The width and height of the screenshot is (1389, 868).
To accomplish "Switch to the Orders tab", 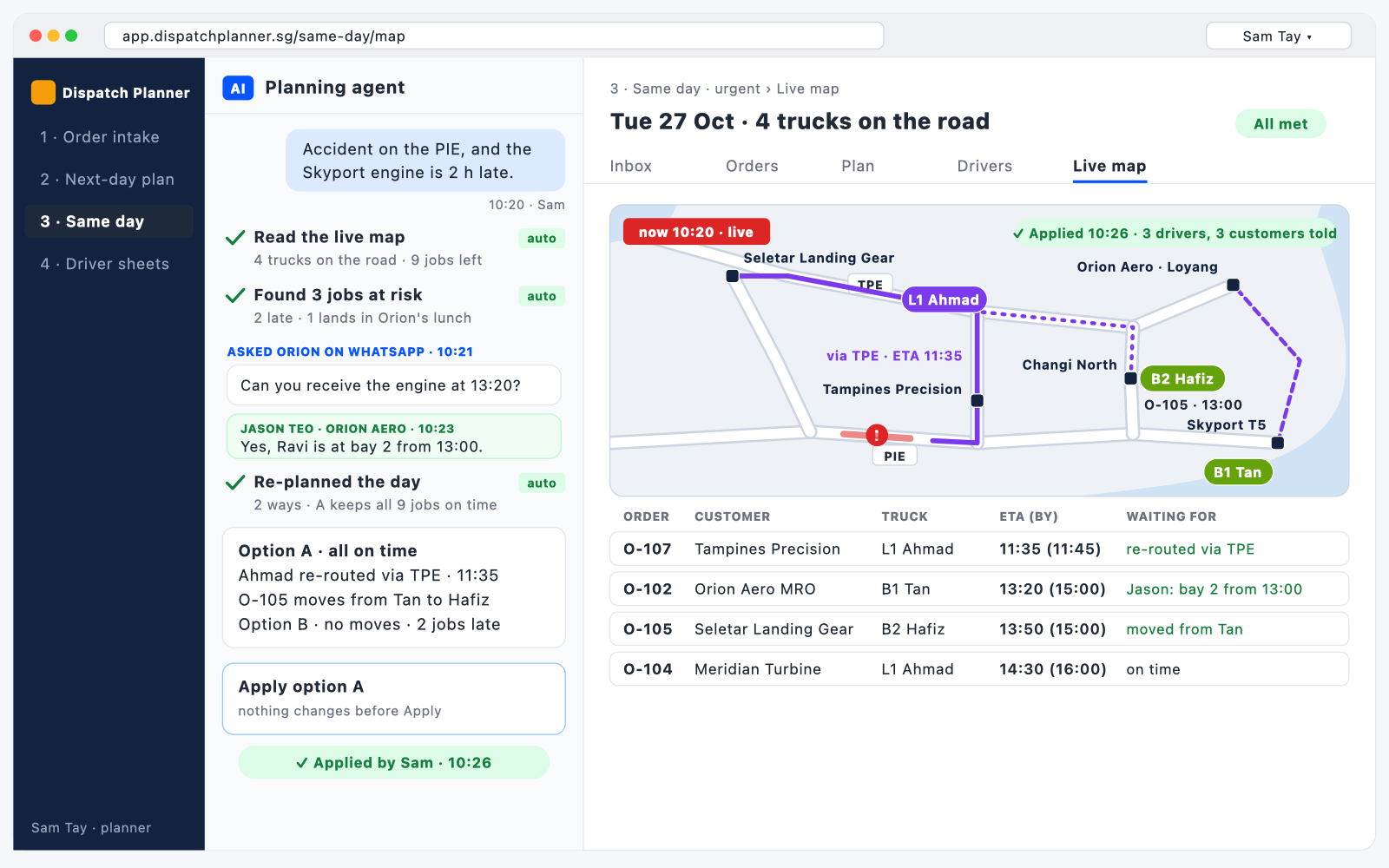I will pos(752,166).
